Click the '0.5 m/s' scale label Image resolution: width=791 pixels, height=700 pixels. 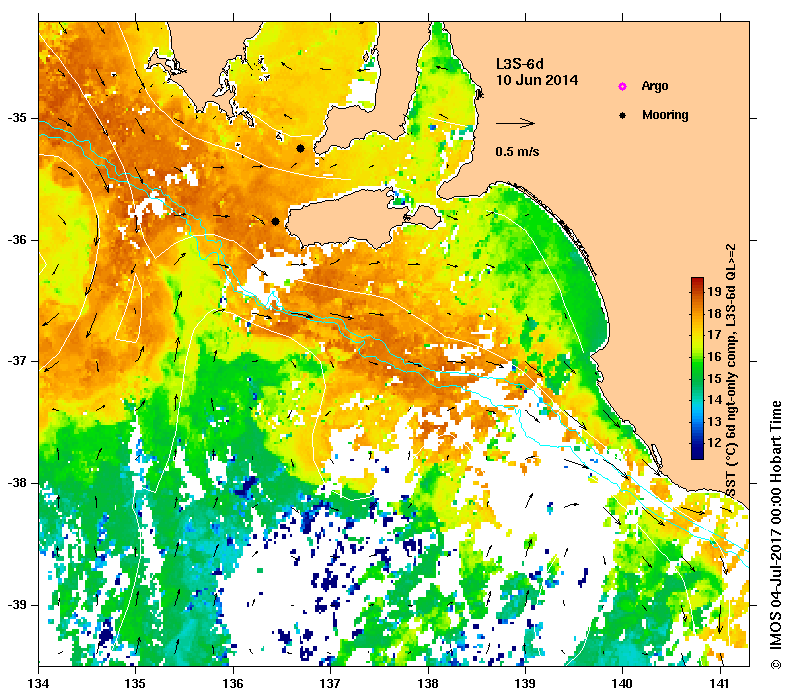[517, 152]
